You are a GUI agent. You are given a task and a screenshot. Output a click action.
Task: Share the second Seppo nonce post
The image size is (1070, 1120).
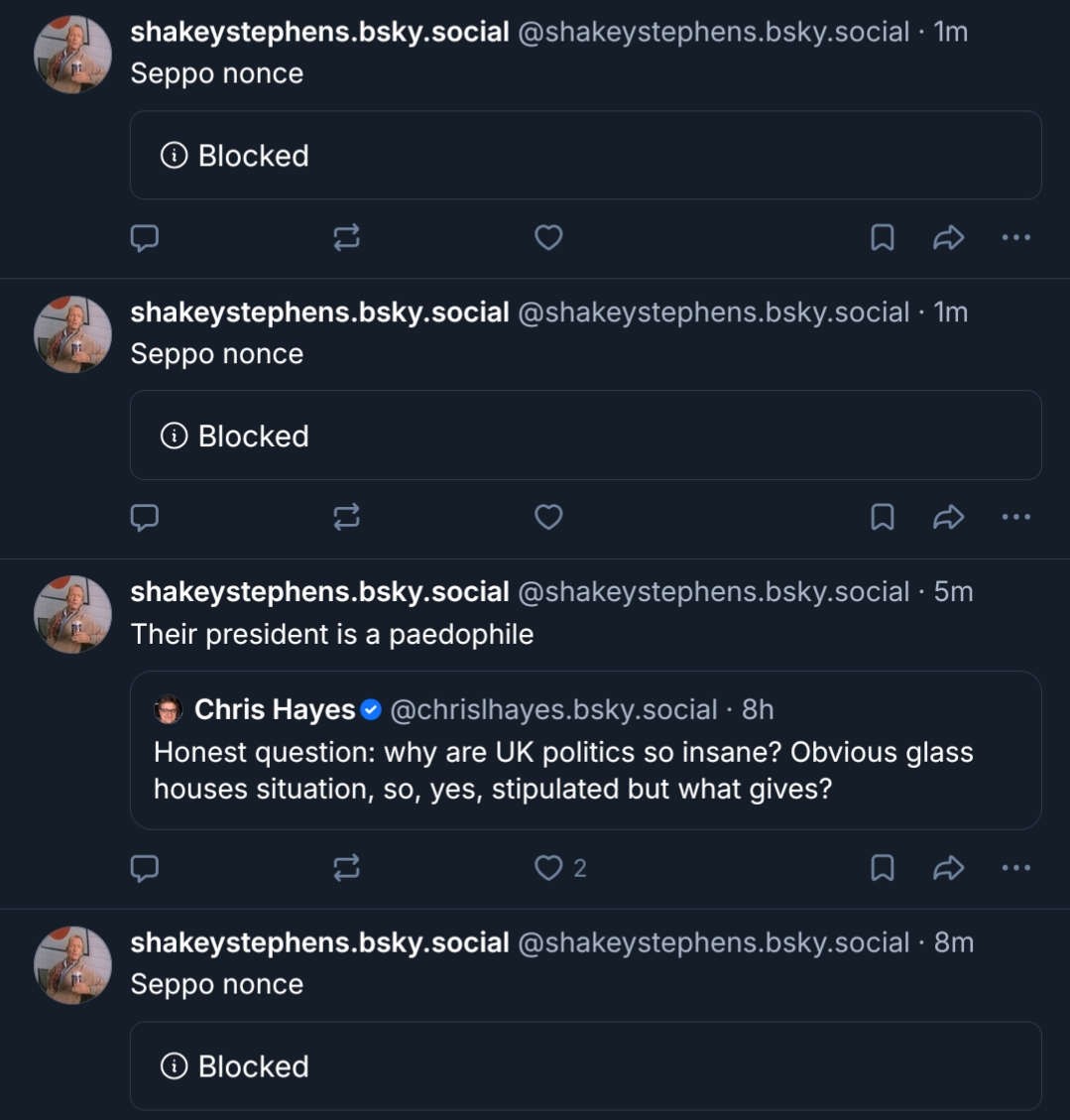[x=949, y=518]
